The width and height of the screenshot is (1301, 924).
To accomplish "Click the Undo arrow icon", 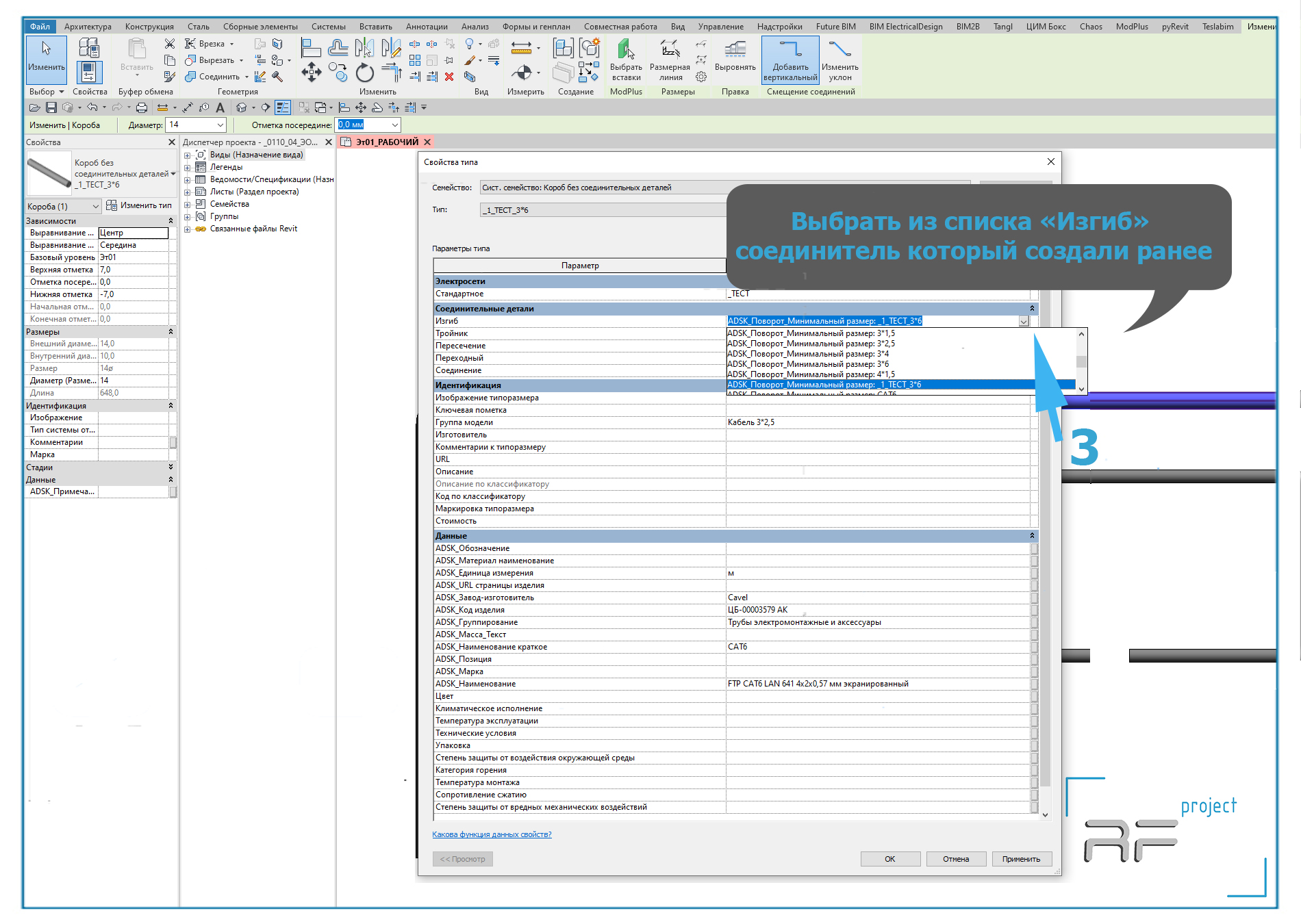I will (x=92, y=107).
